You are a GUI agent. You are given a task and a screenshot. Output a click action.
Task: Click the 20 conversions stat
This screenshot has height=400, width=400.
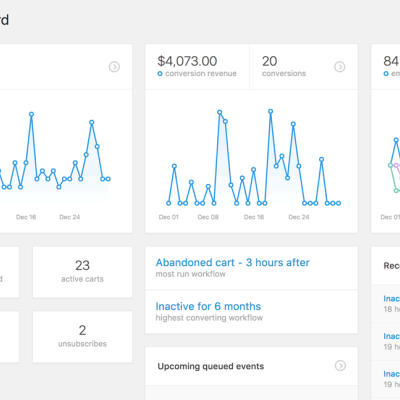pyautogui.click(x=269, y=61)
